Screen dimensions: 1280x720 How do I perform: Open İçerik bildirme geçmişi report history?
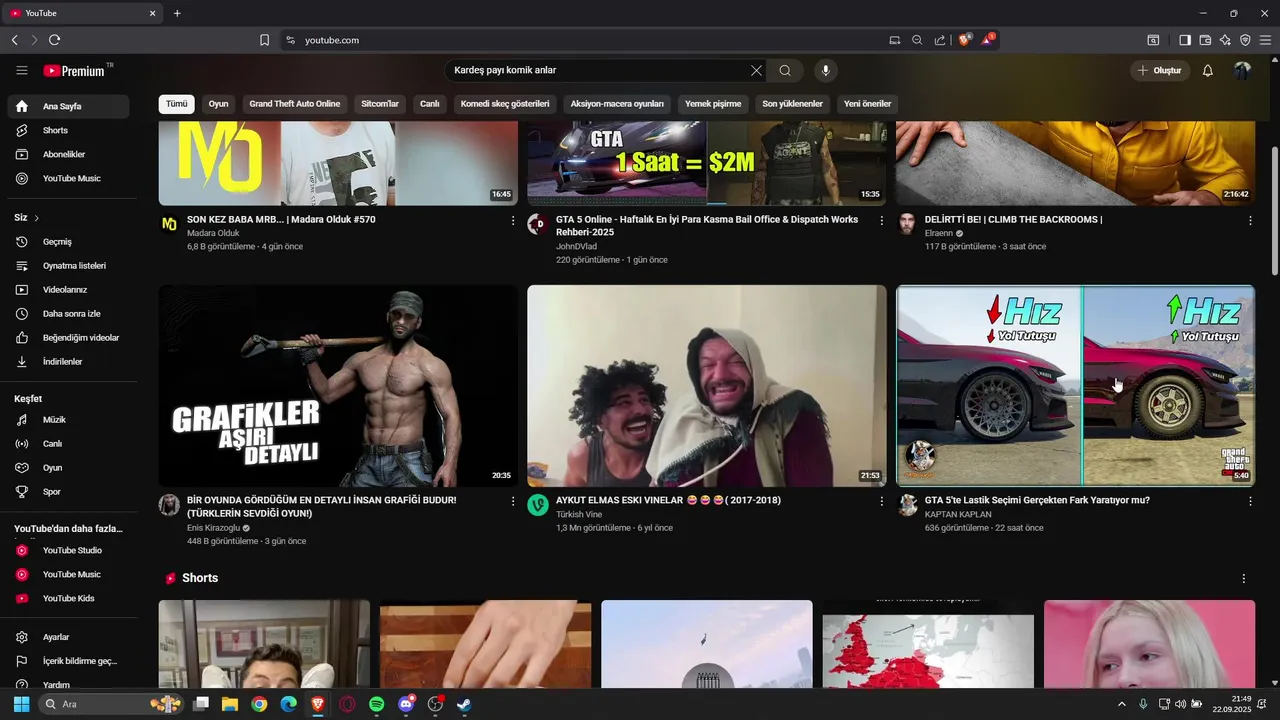[x=69, y=661]
